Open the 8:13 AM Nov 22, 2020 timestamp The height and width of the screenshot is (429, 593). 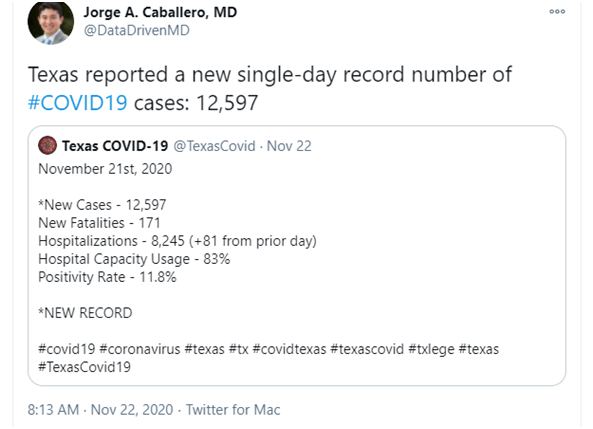coord(100,410)
